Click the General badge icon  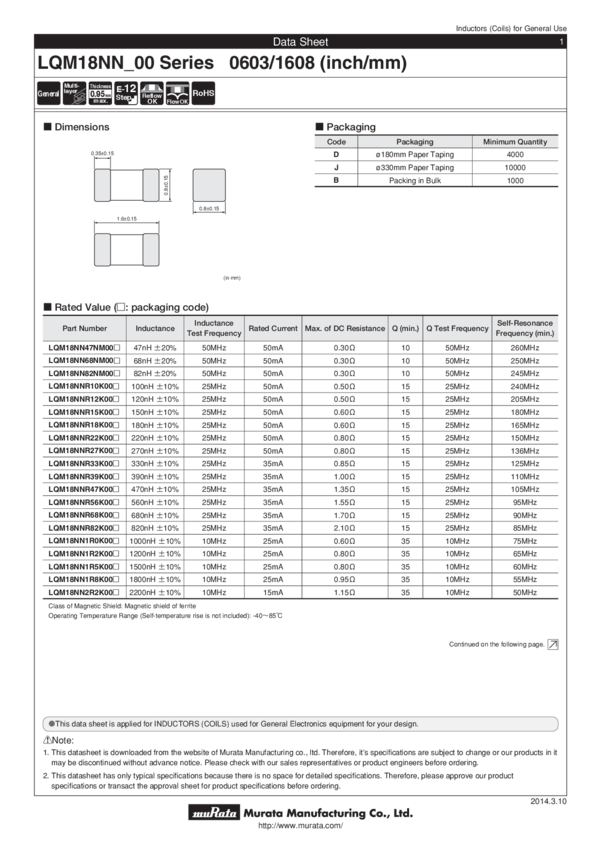pos(48,93)
